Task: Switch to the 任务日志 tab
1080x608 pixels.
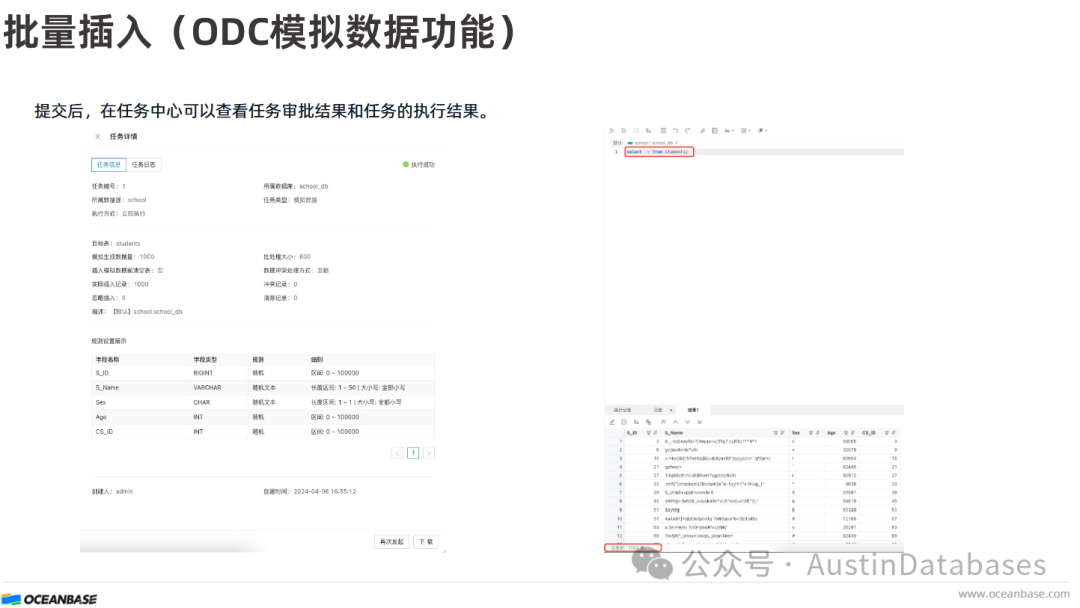Action: (x=143, y=165)
